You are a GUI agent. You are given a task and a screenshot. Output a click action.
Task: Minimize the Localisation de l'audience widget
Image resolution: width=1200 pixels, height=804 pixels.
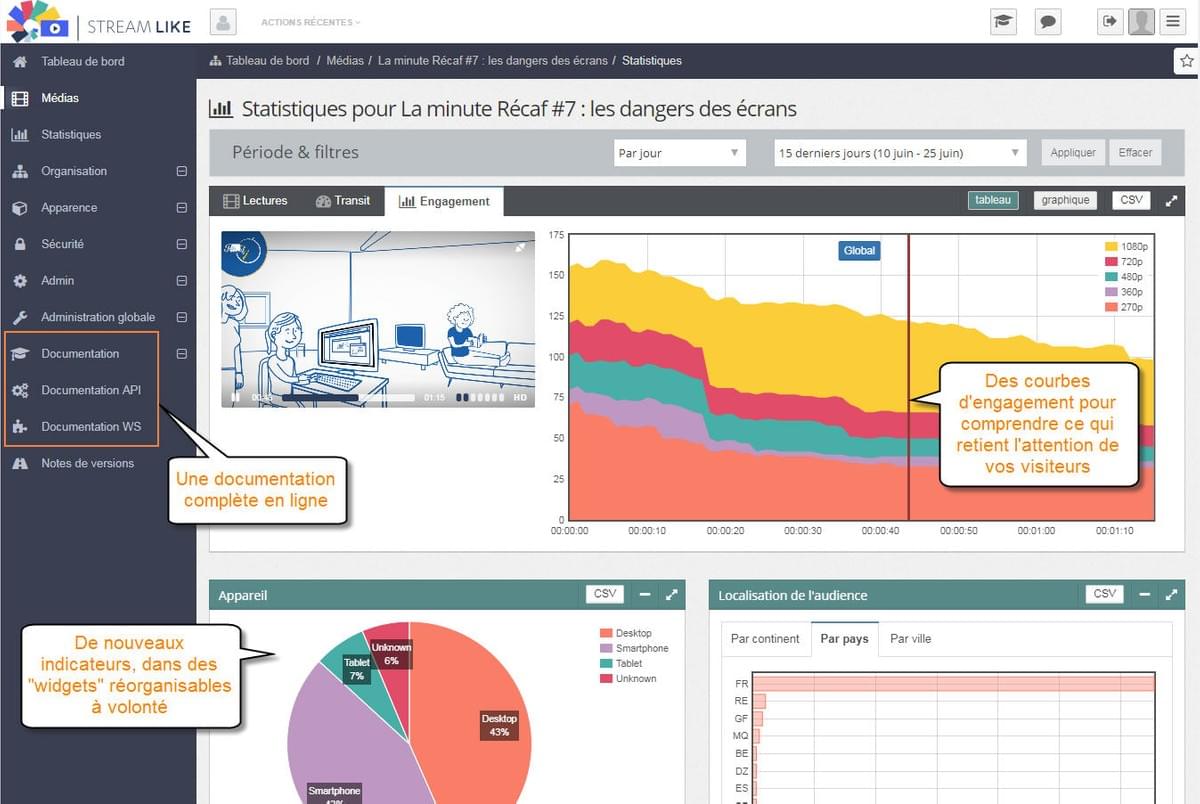pyautogui.click(x=1145, y=594)
